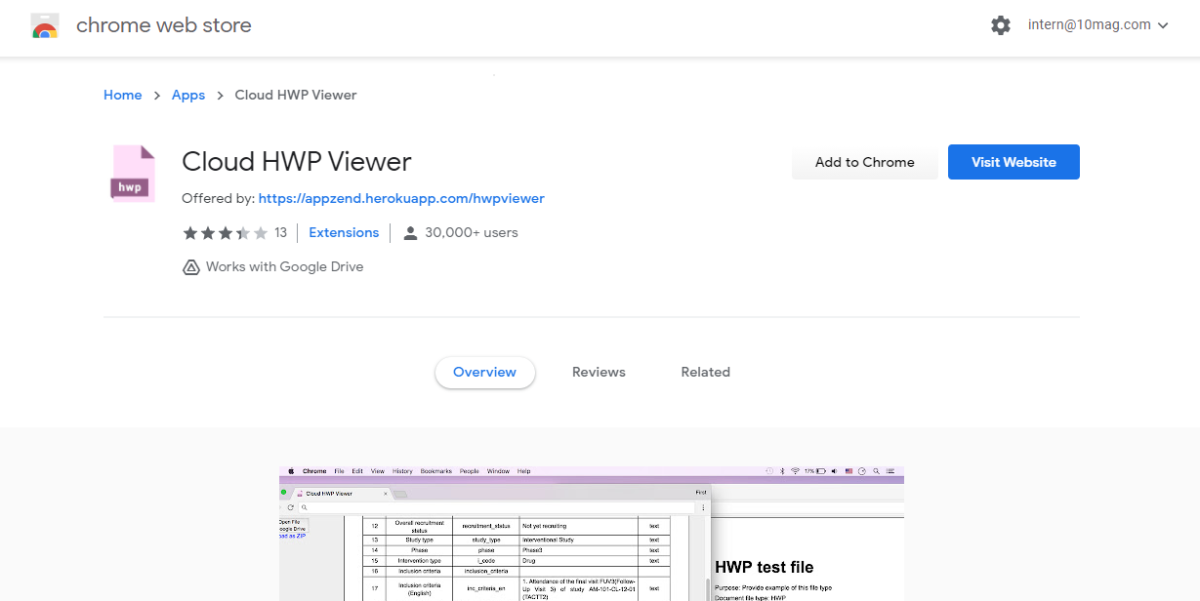Go to the Home breadcrumb
The height and width of the screenshot is (601, 1200).
(123, 95)
